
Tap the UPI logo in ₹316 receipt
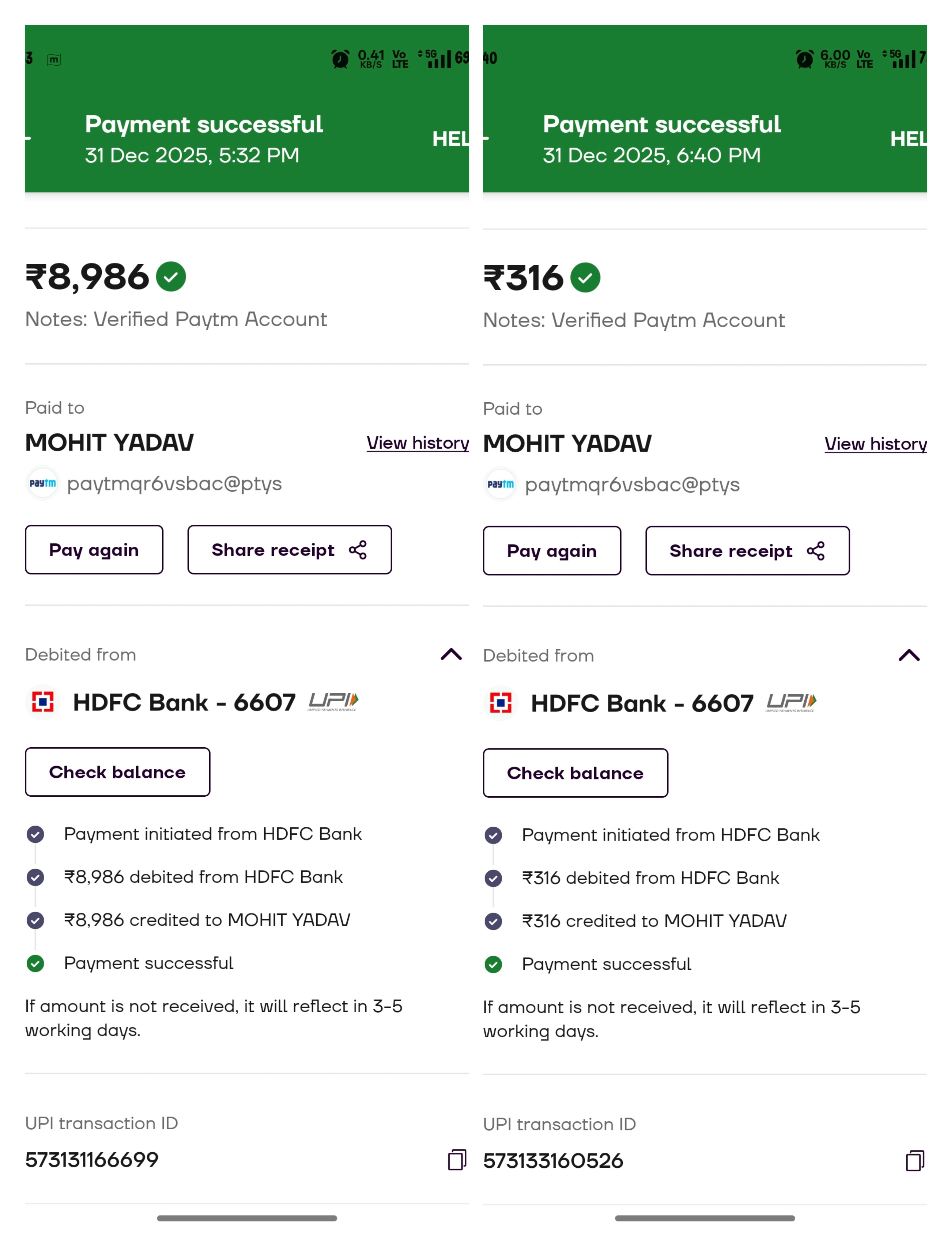(790, 703)
